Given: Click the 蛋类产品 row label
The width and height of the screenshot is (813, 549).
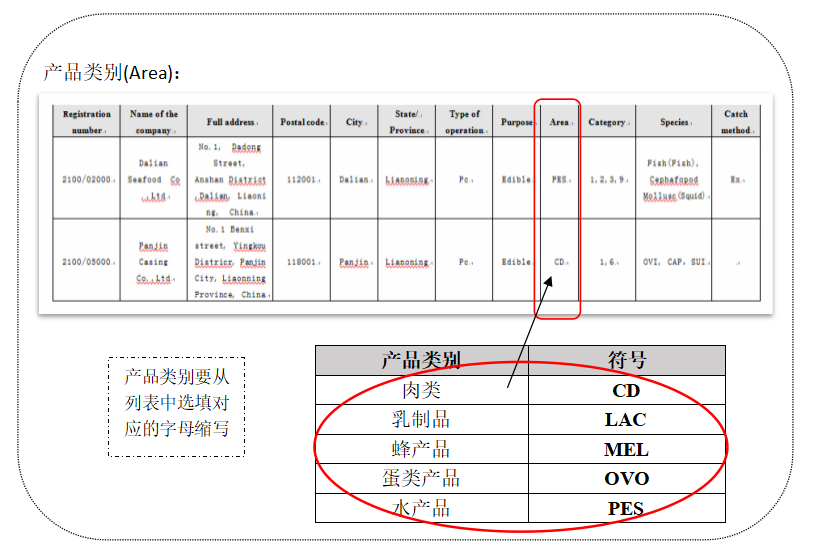Looking at the screenshot, I should point(422,478).
